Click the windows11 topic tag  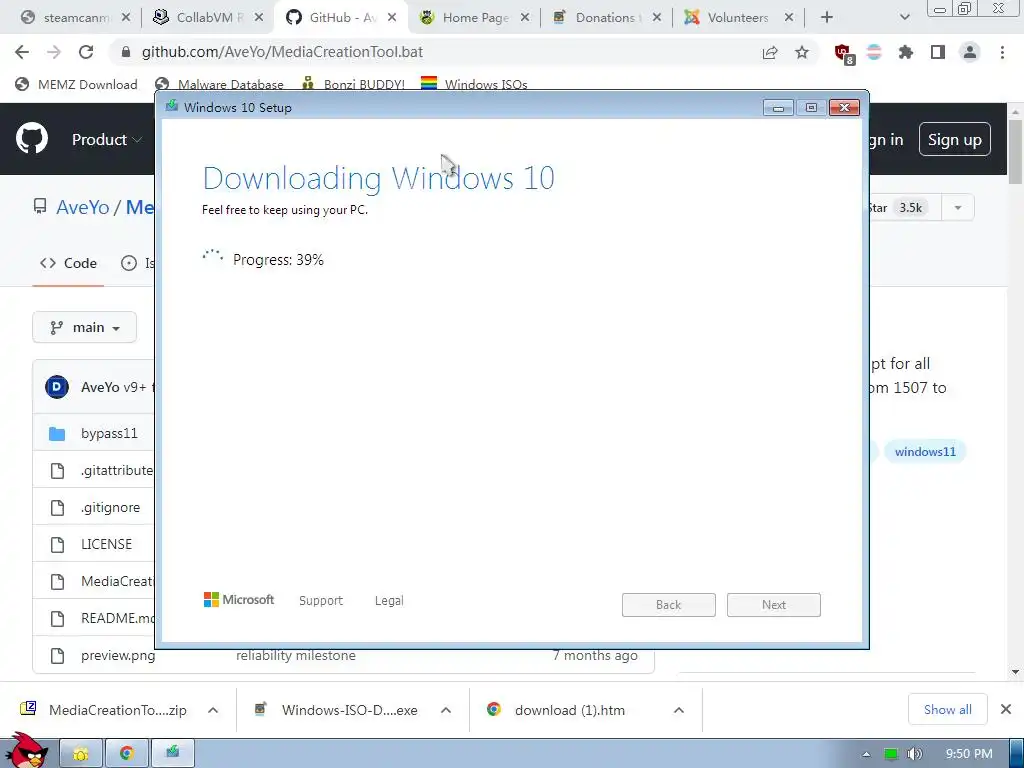(925, 451)
